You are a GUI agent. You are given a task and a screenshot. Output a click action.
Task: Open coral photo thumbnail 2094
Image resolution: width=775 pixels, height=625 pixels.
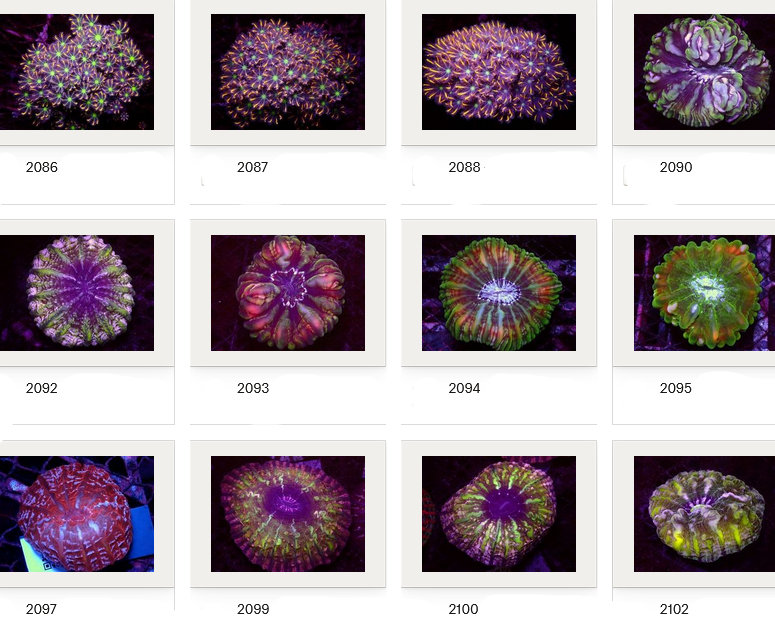click(499, 292)
